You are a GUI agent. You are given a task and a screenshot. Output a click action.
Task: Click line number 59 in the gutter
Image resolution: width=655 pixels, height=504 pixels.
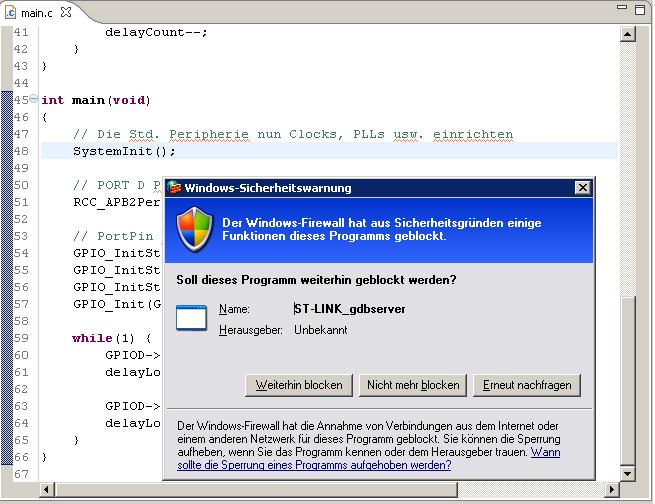tap(21, 338)
